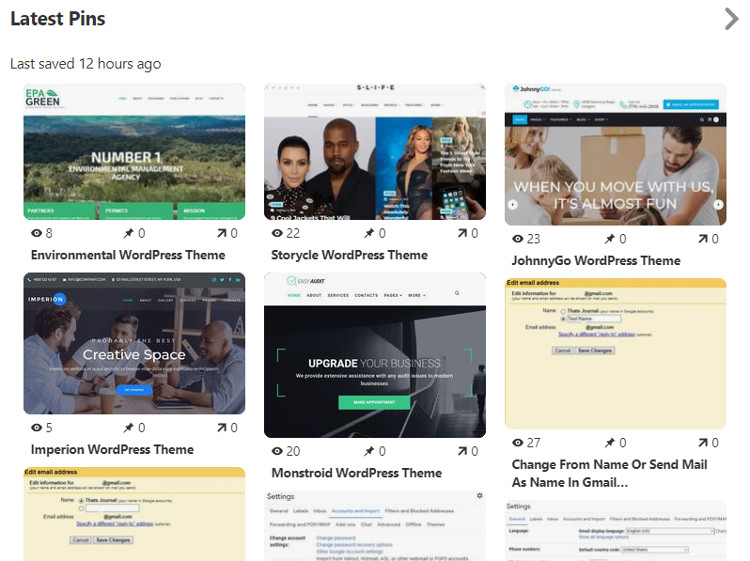Click the outbound arrow icon under Monstroid theme
Image resolution: width=750 pixels, height=561 pixels.
pos(462,451)
